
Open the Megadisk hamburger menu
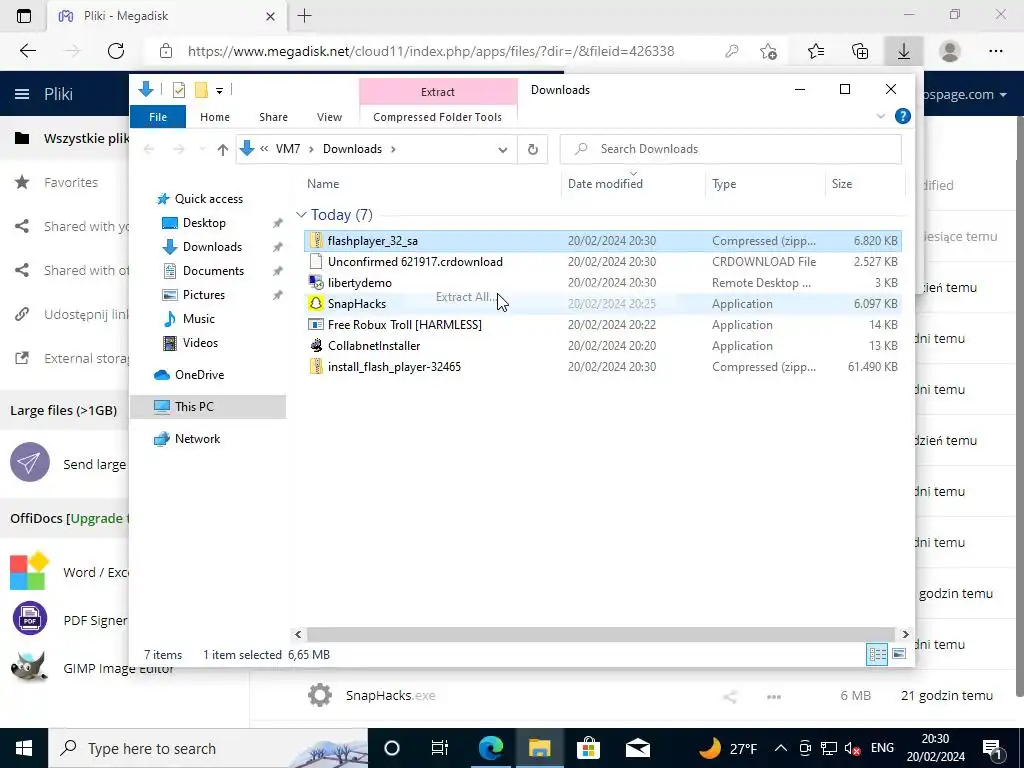pos(22,94)
